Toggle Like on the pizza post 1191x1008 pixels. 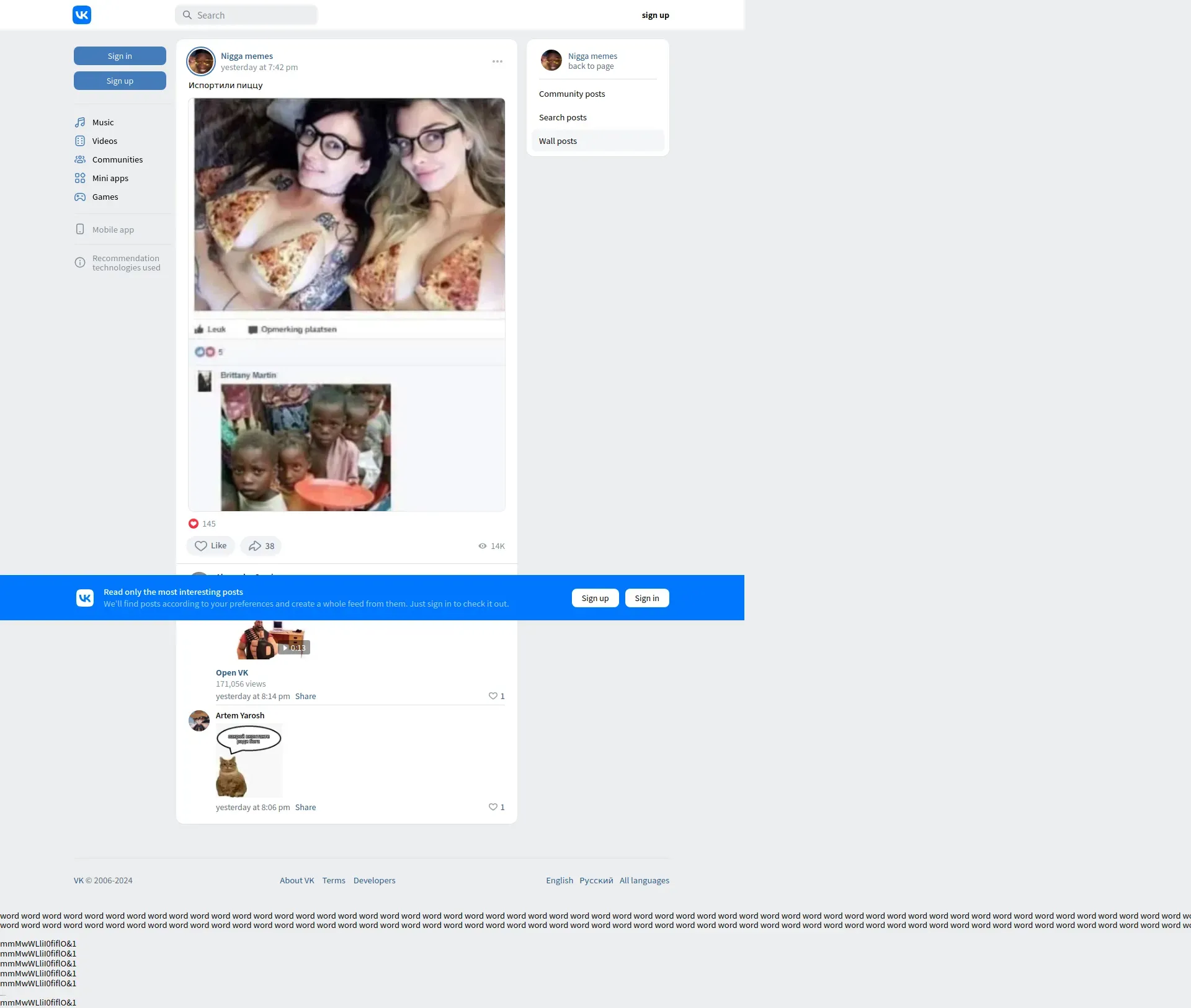coord(210,546)
